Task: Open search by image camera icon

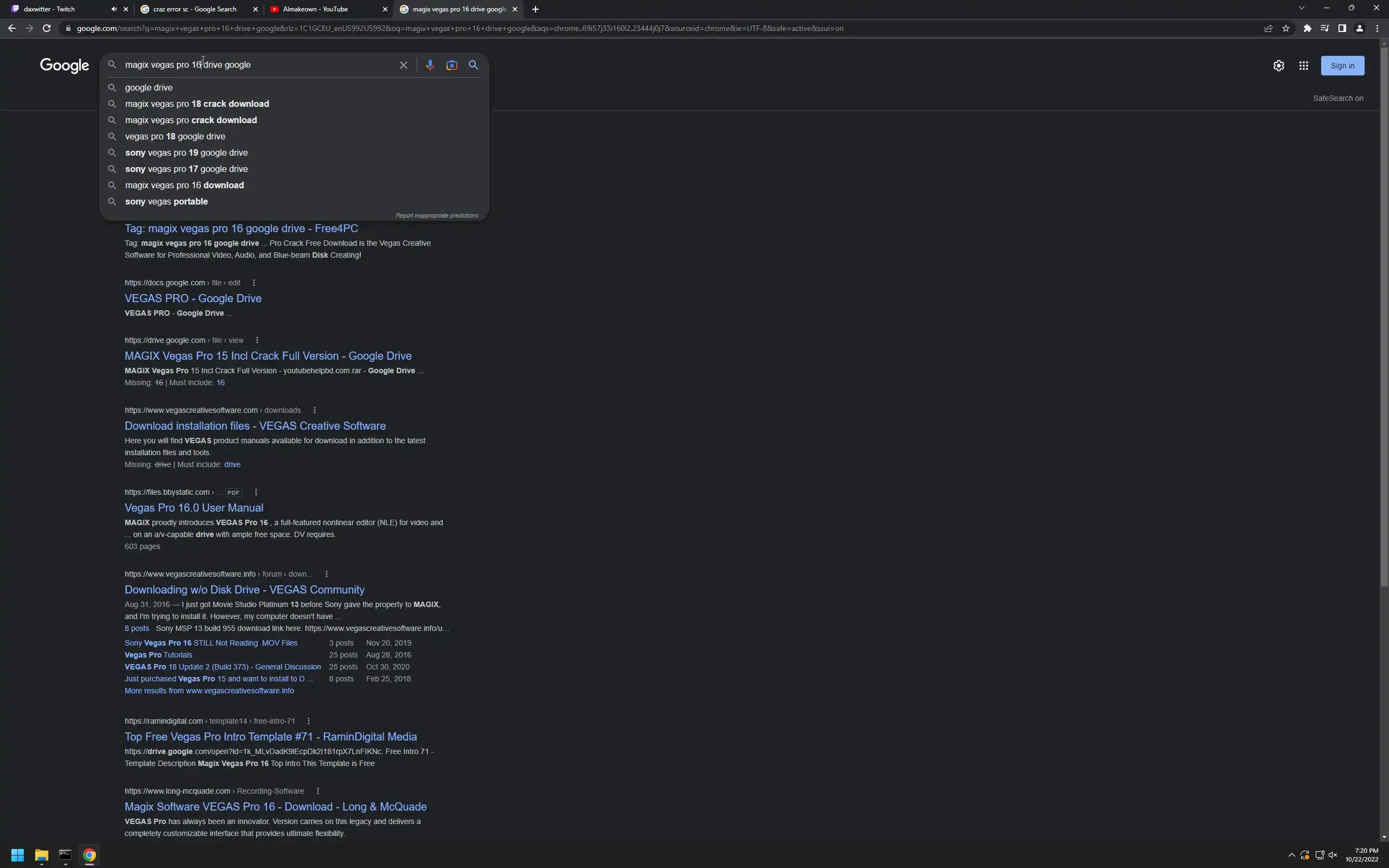Action: [x=452, y=65]
